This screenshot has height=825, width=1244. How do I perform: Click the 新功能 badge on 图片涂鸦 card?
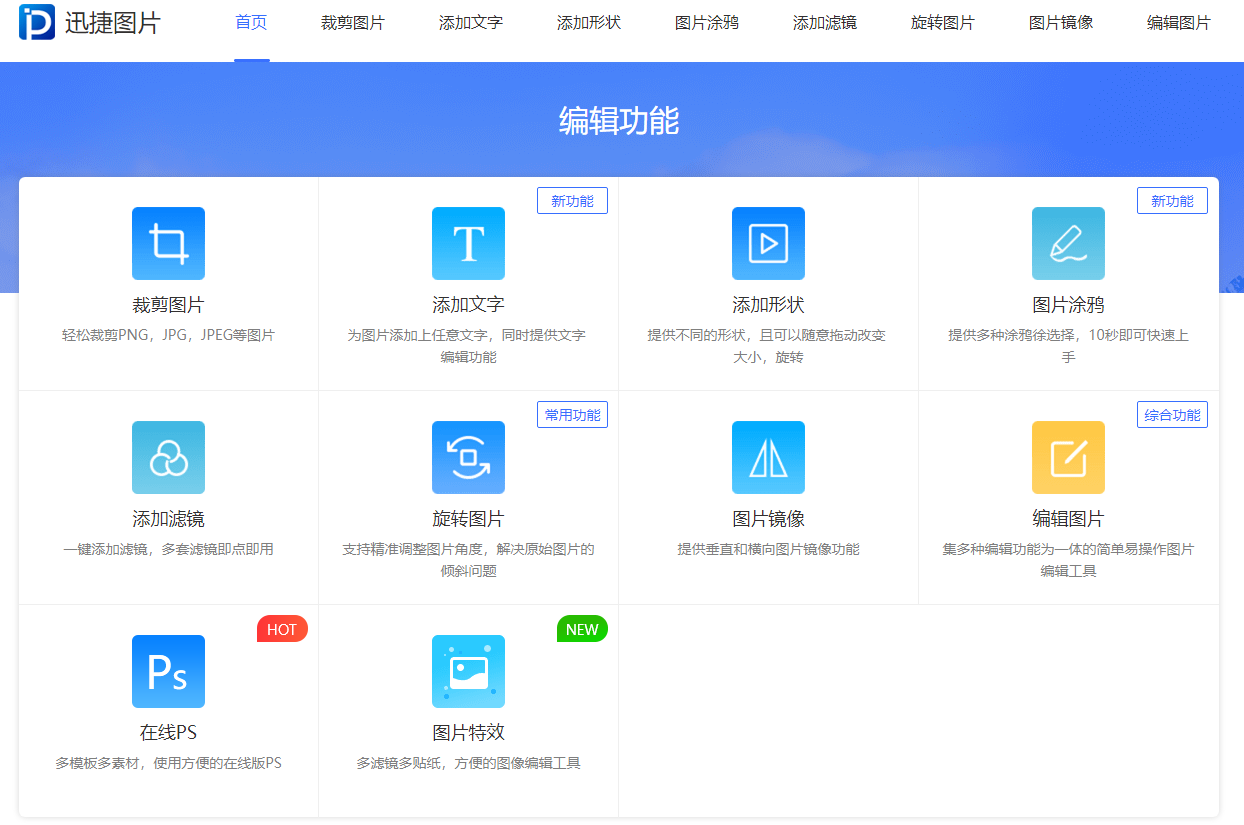1172,201
